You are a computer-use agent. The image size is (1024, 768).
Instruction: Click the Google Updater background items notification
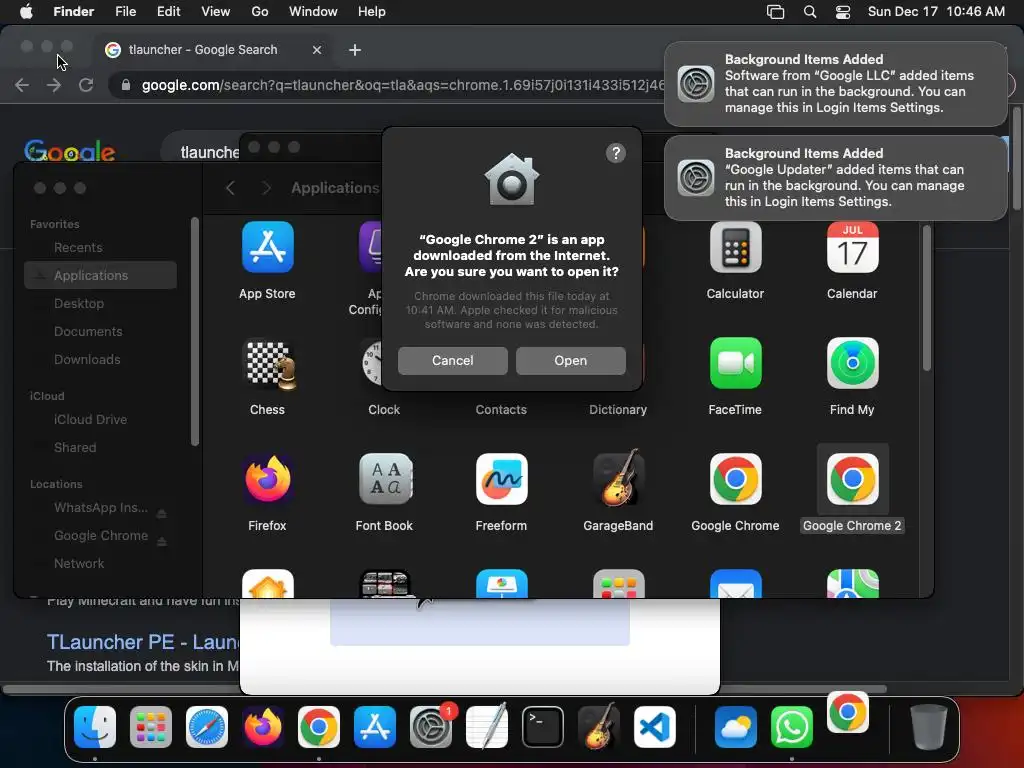tap(835, 178)
